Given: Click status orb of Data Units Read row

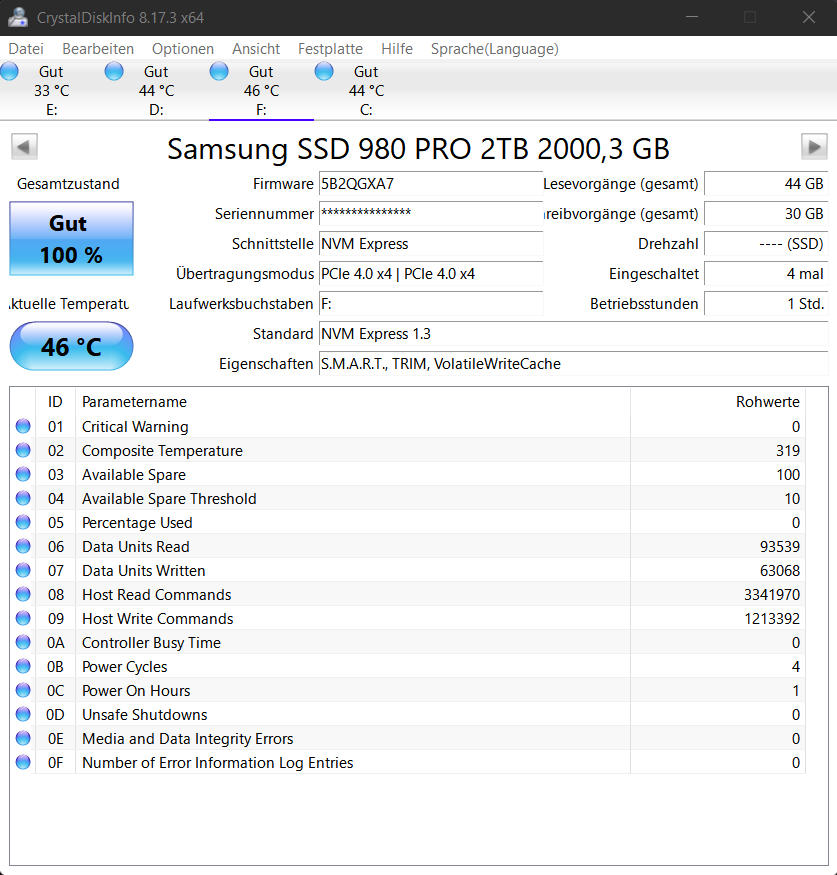Looking at the screenshot, I should (23, 546).
